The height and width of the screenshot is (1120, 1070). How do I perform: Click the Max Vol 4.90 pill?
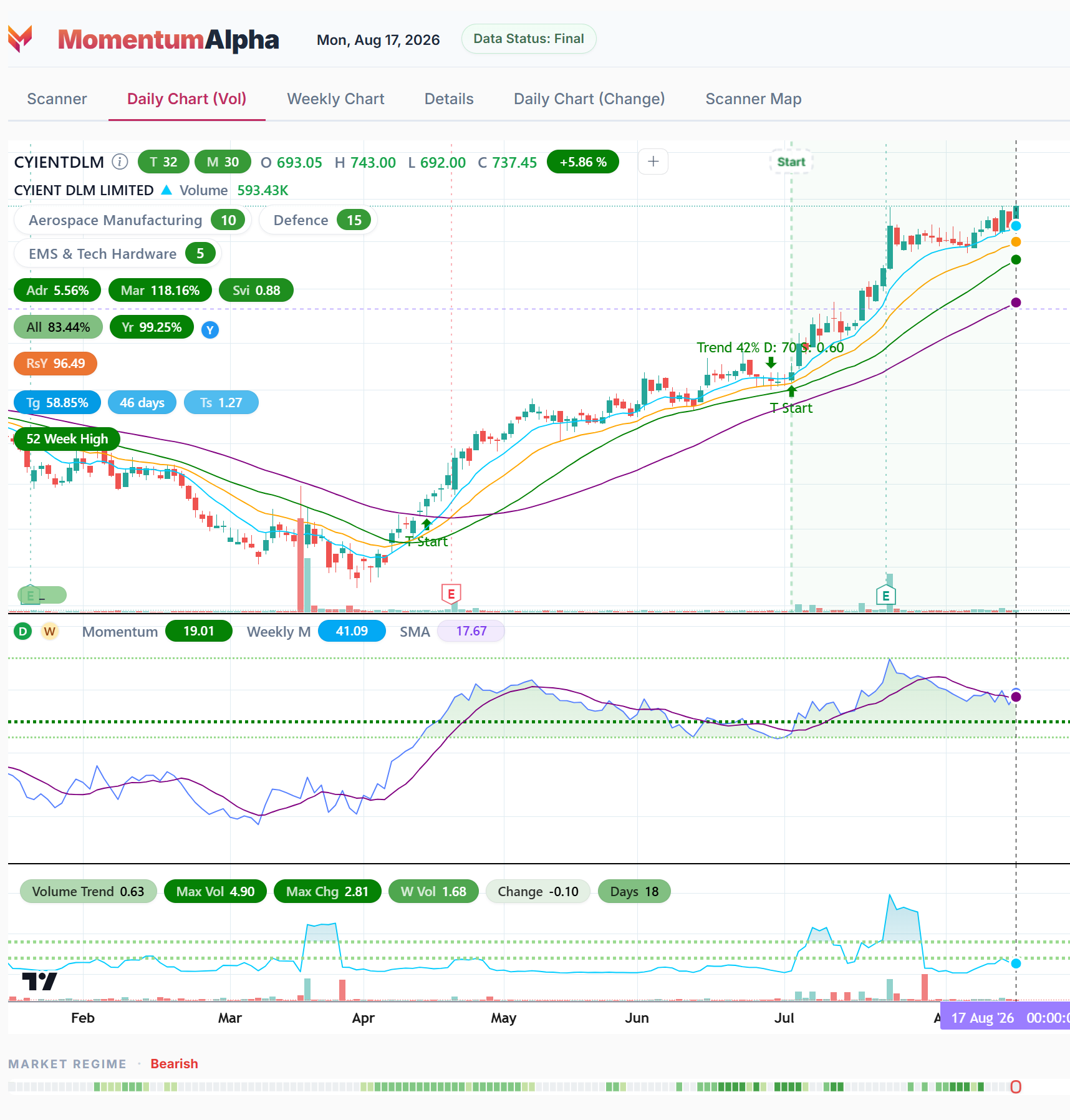[x=215, y=892]
